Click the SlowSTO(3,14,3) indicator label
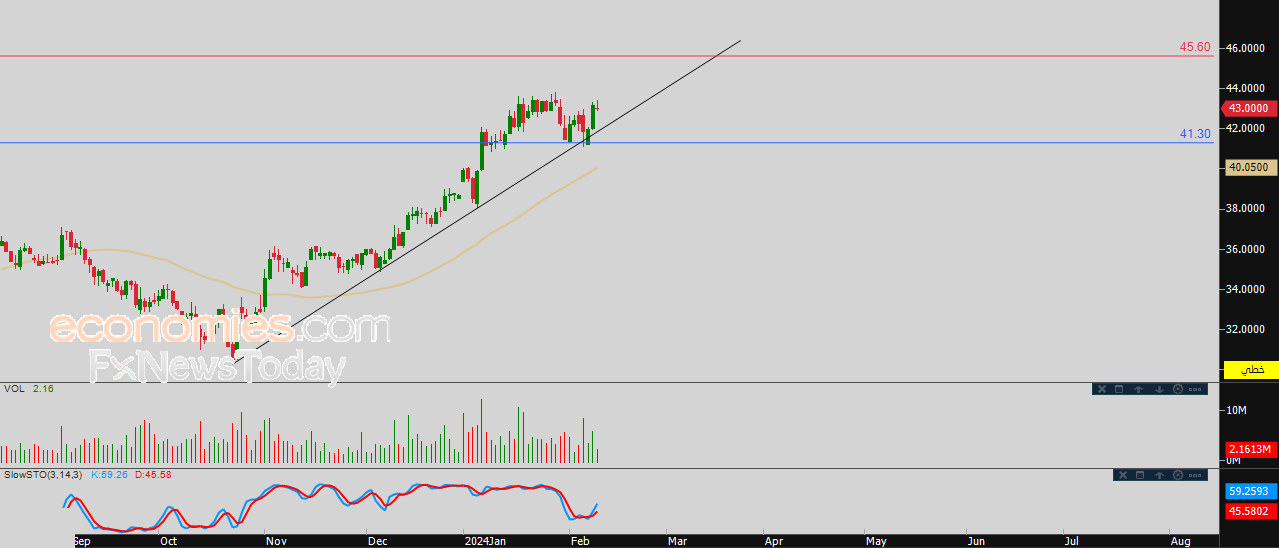Viewport: 1279px width, 548px height. click(x=41, y=474)
